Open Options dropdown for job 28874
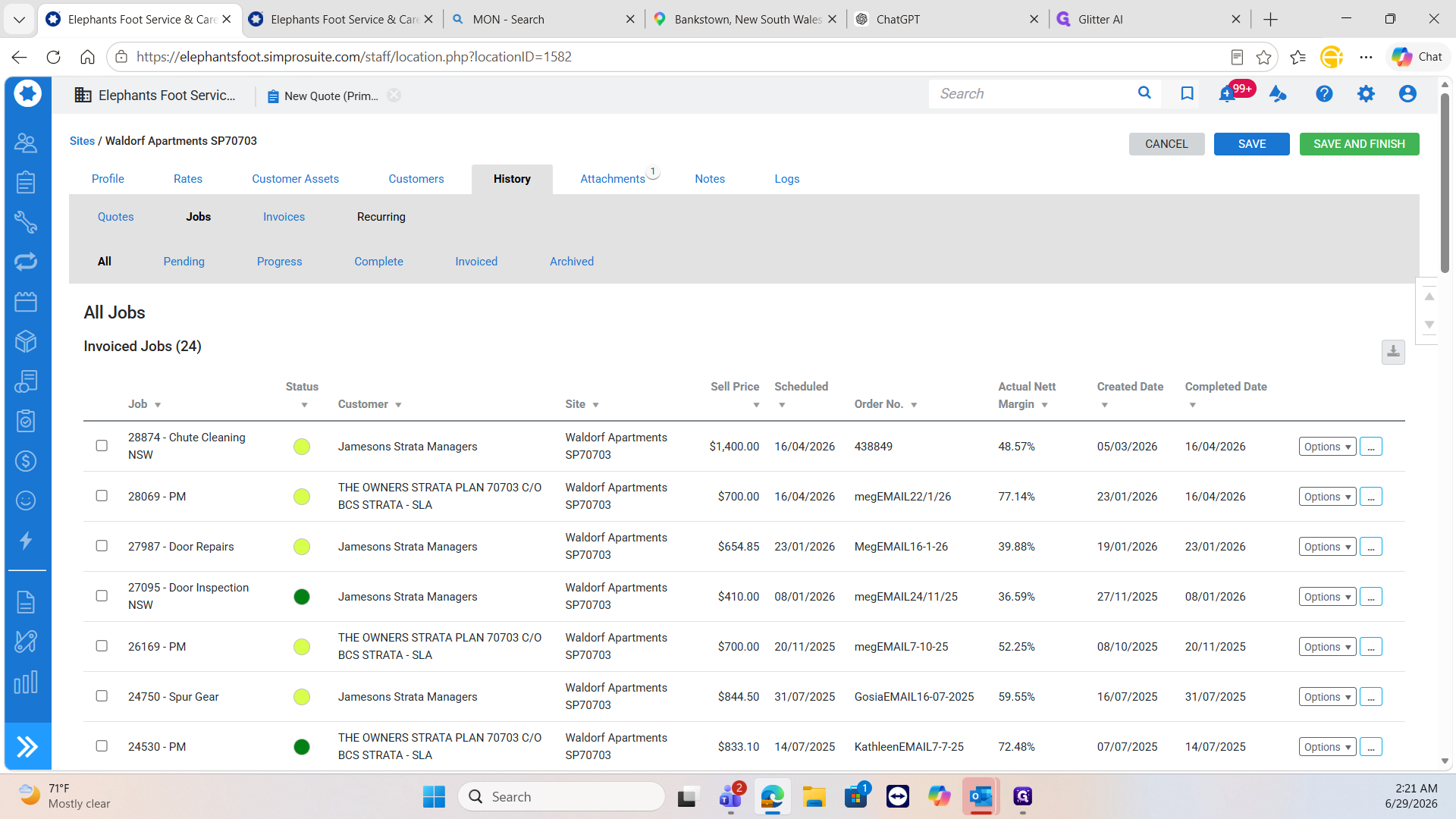The image size is (1456, 819). [1327, 447]
